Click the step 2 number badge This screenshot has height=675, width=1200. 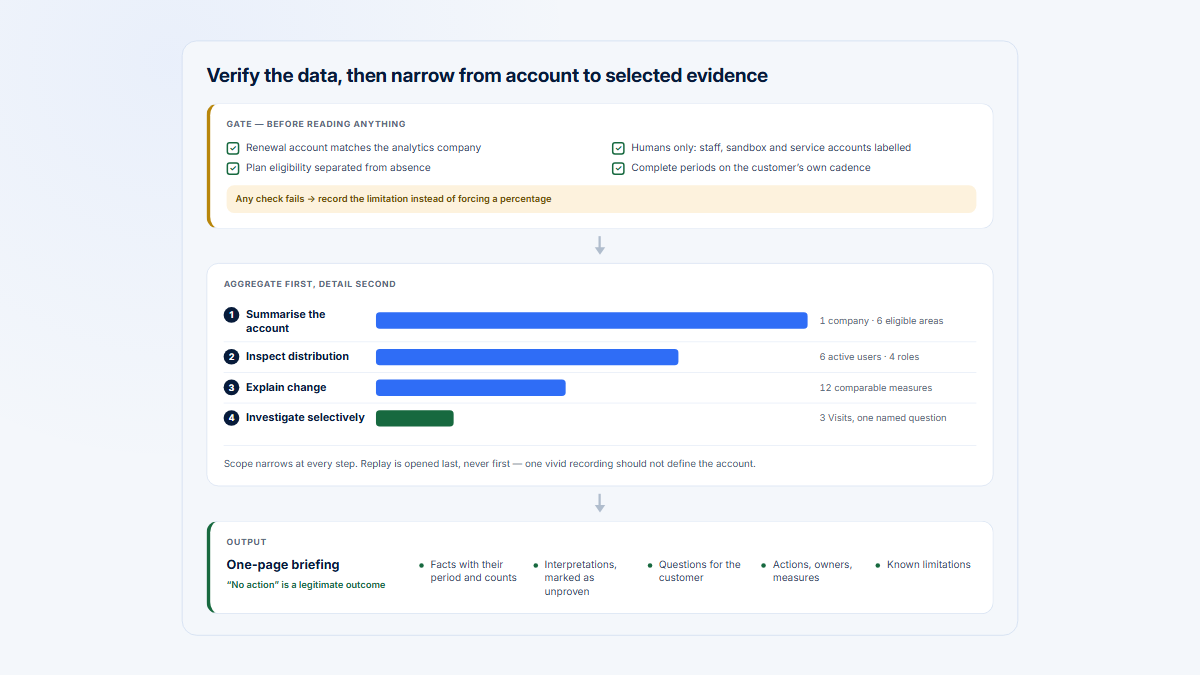232,357
